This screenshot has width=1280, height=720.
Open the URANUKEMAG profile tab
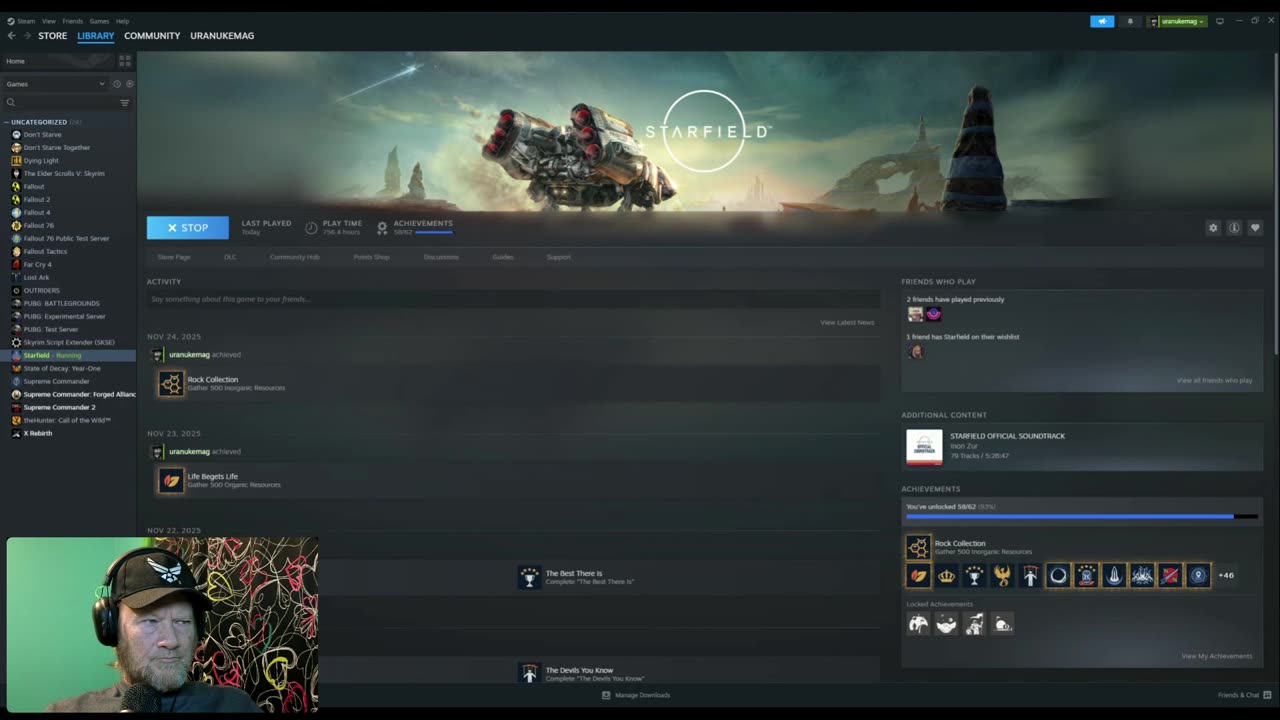coord(222,36)
